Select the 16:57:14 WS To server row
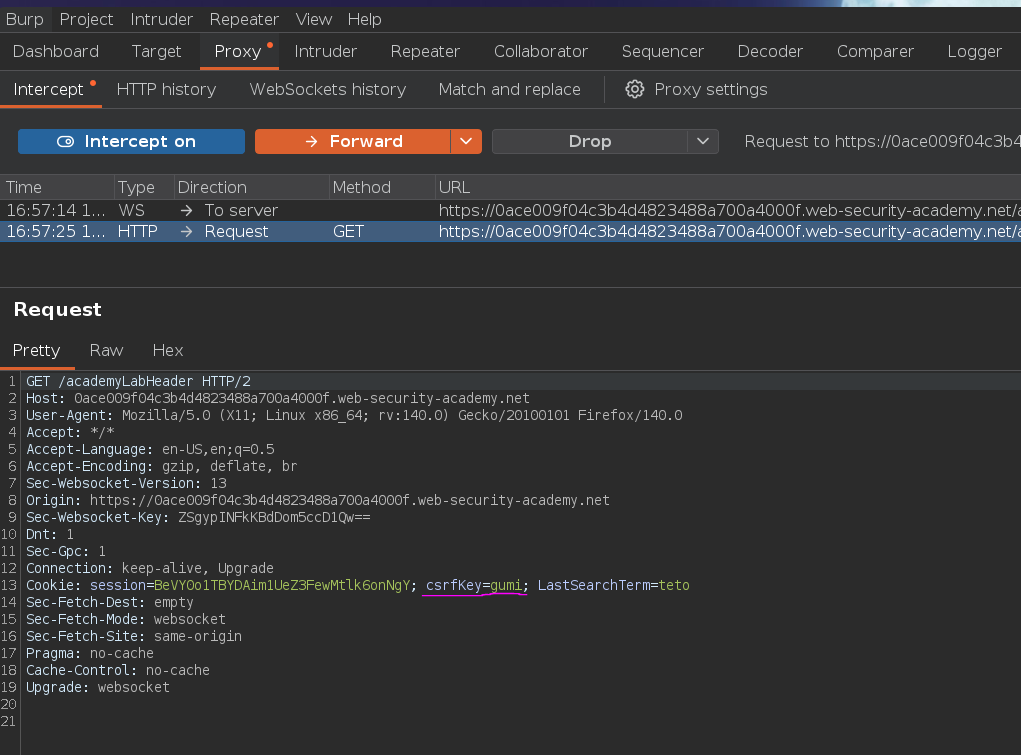 (510, 210)
